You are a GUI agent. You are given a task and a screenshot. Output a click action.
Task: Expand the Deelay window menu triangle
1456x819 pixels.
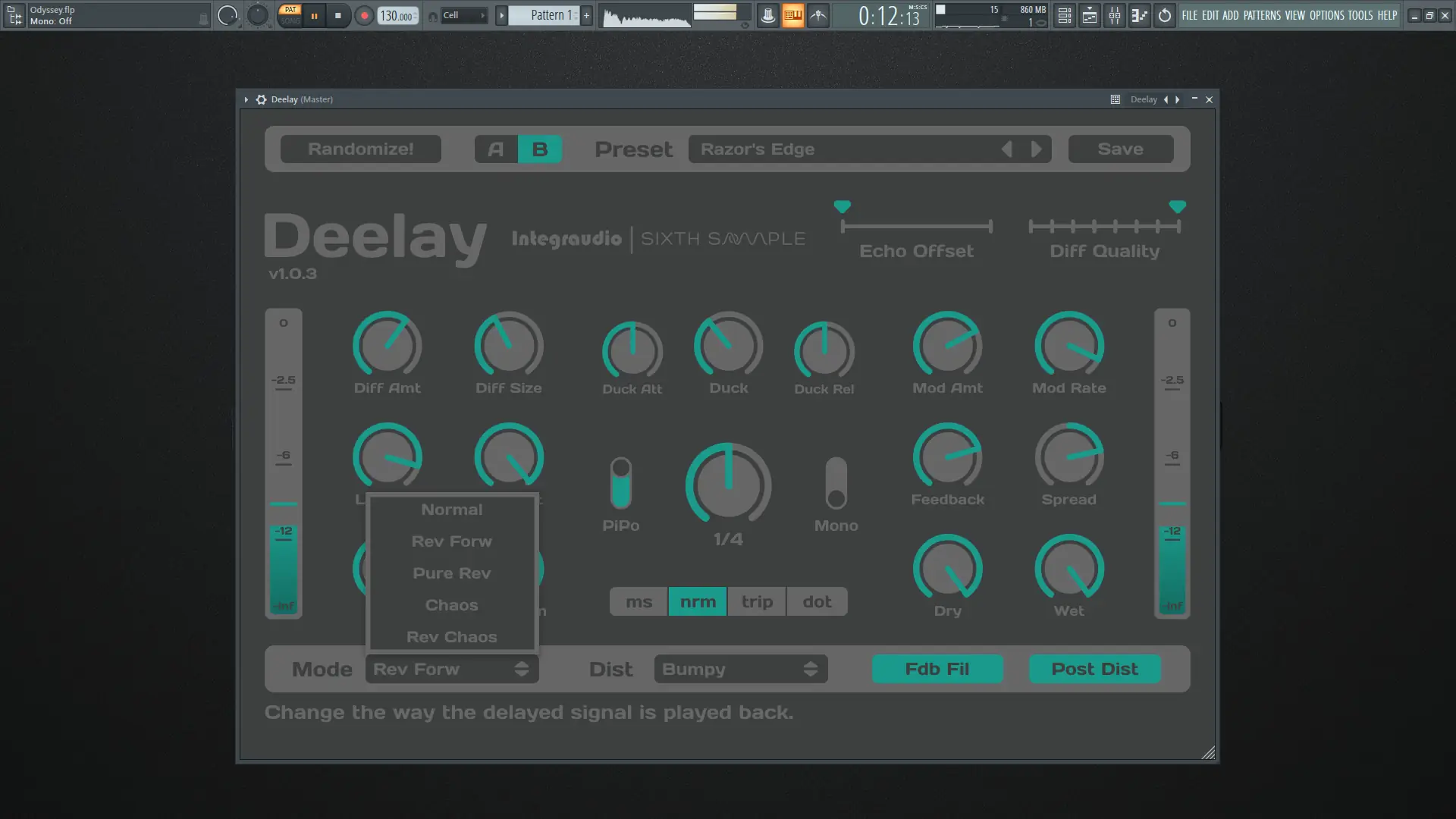pyautogui.click(x=246, y=99)
